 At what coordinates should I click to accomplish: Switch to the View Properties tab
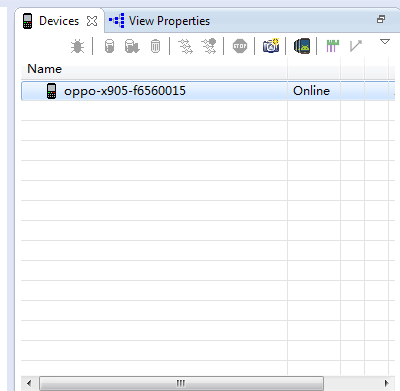pyautogui.click(x=159, y=21)
